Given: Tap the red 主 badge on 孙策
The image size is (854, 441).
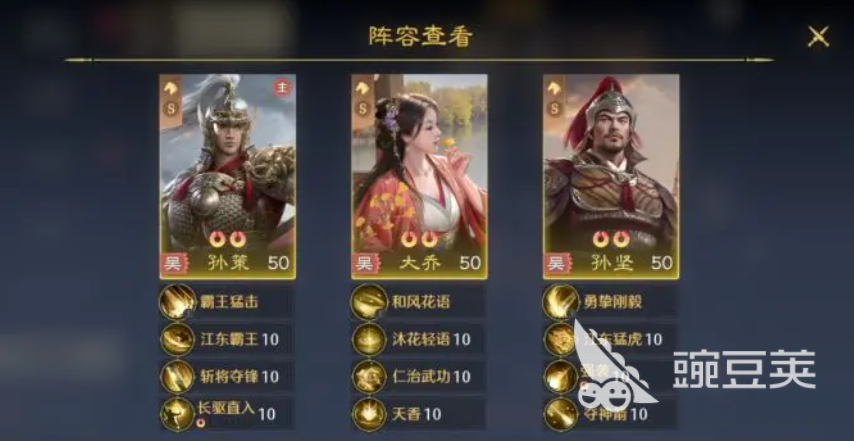Looking at the screenshot, I should pyautogui.click(x=282, y=87).
